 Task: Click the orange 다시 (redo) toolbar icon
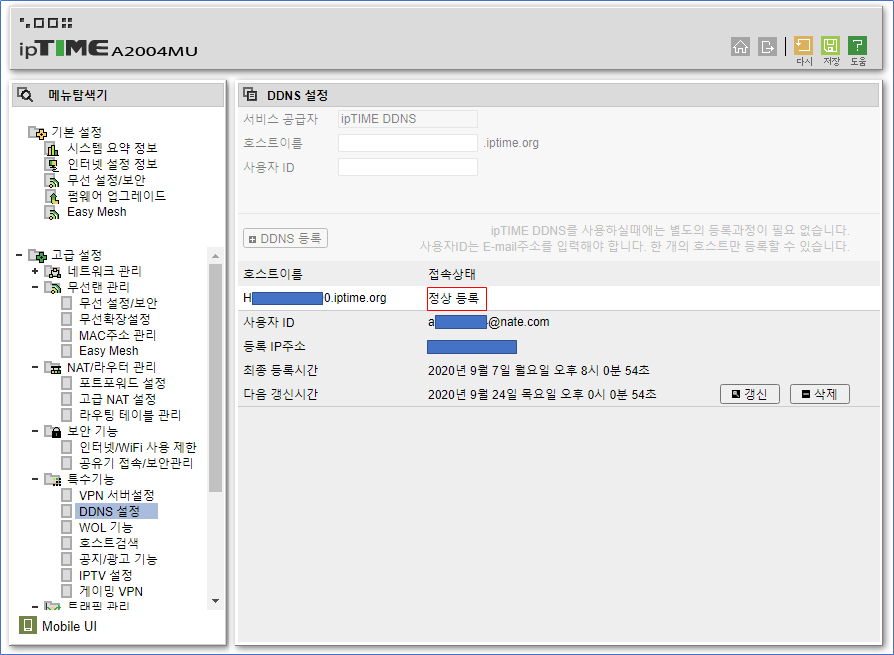pyautogui.click(x=803, y=47)
